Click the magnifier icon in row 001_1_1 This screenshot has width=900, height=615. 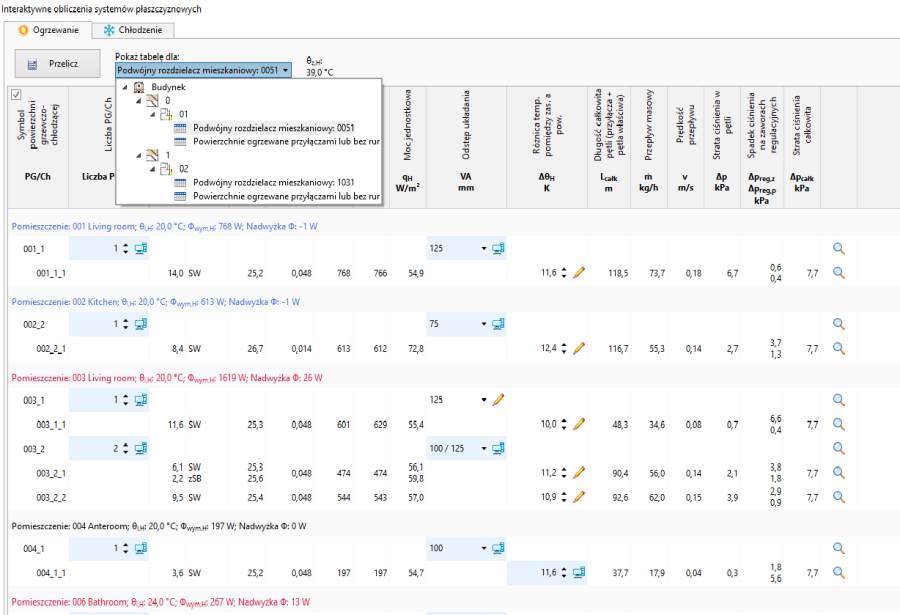click(x=839, y=272)
